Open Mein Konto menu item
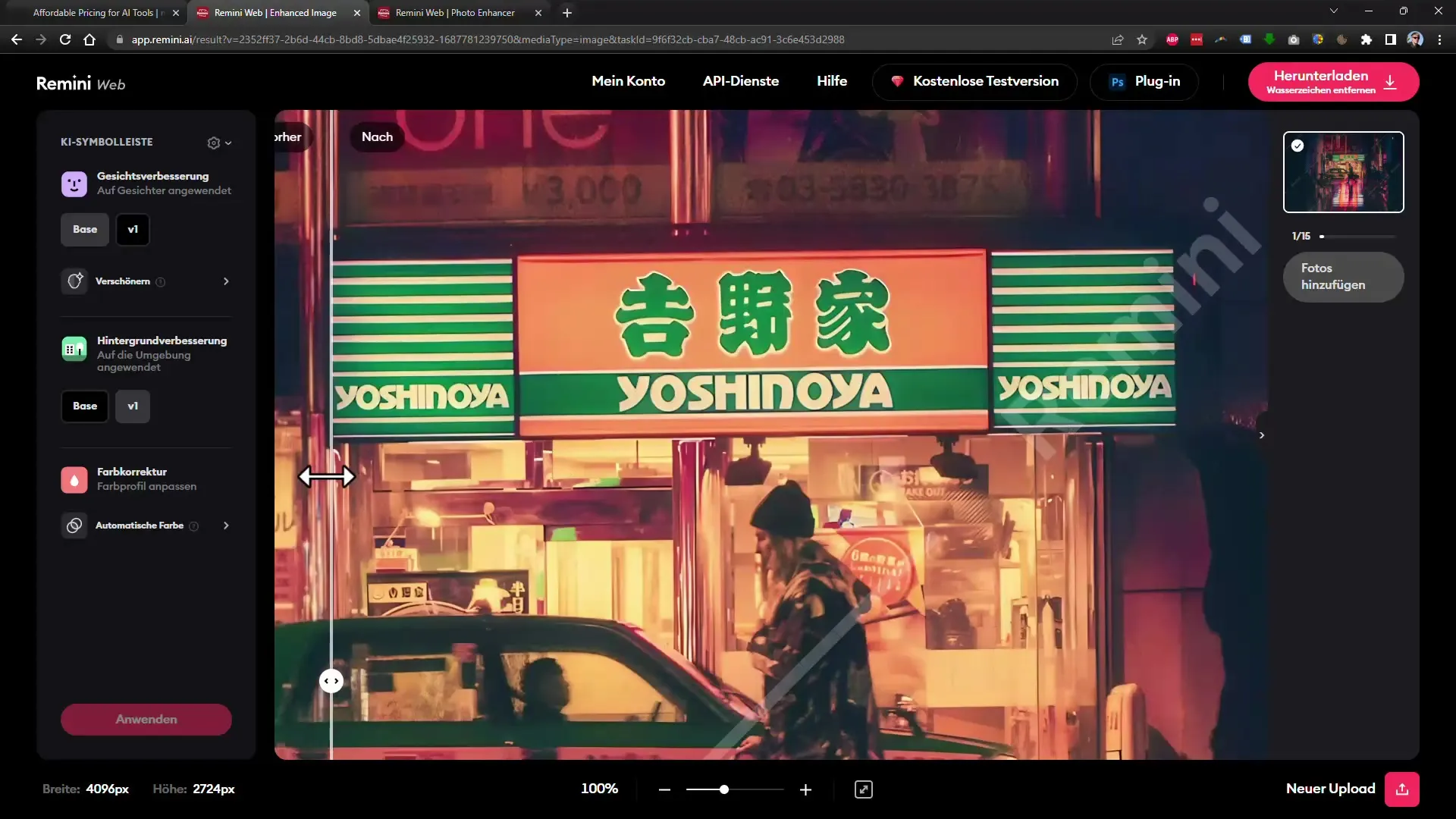Screen dimensions: 1456x819 click(x=628, y=81)
